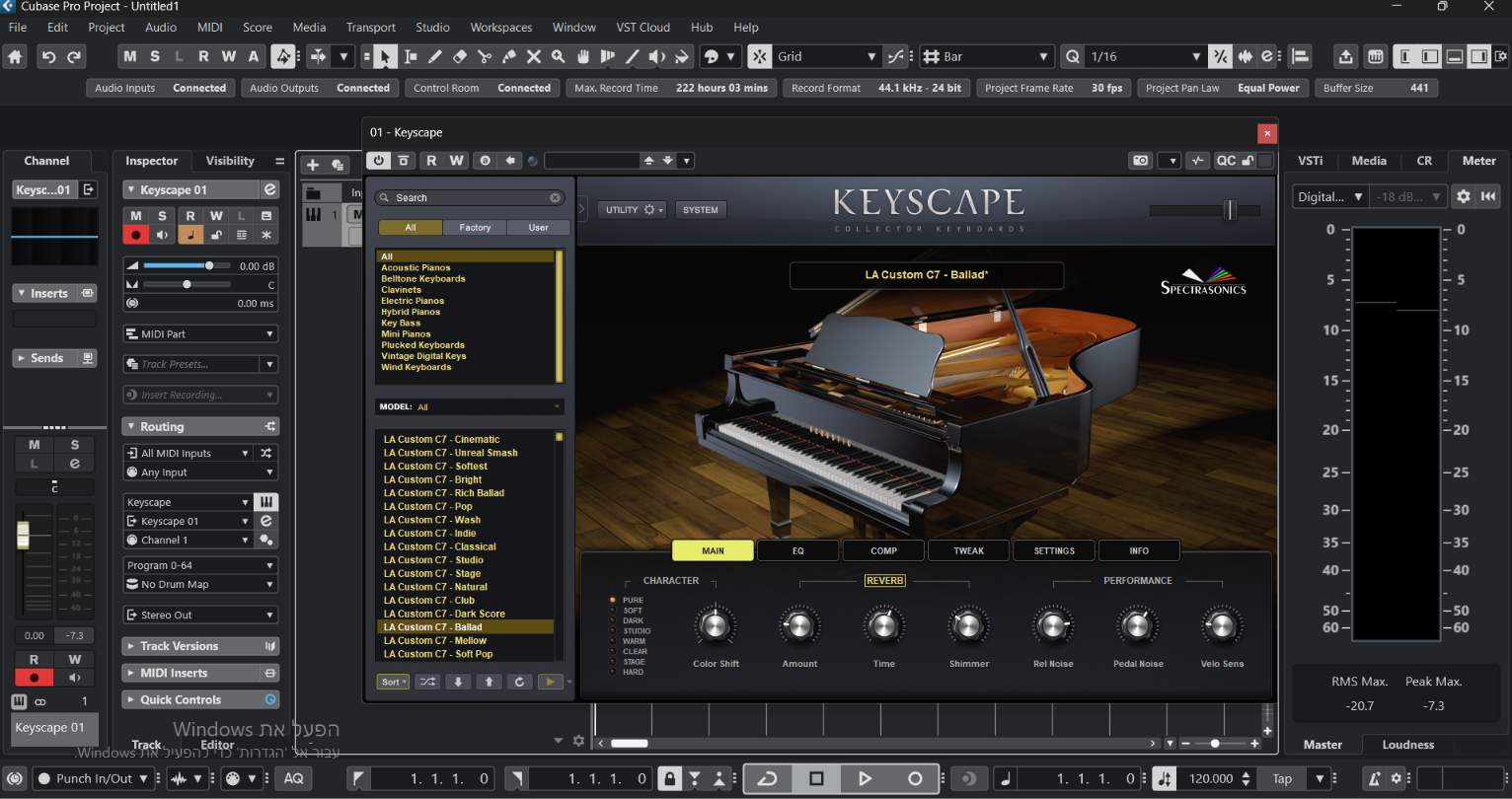Open the Transport menu

click(371, 27)
